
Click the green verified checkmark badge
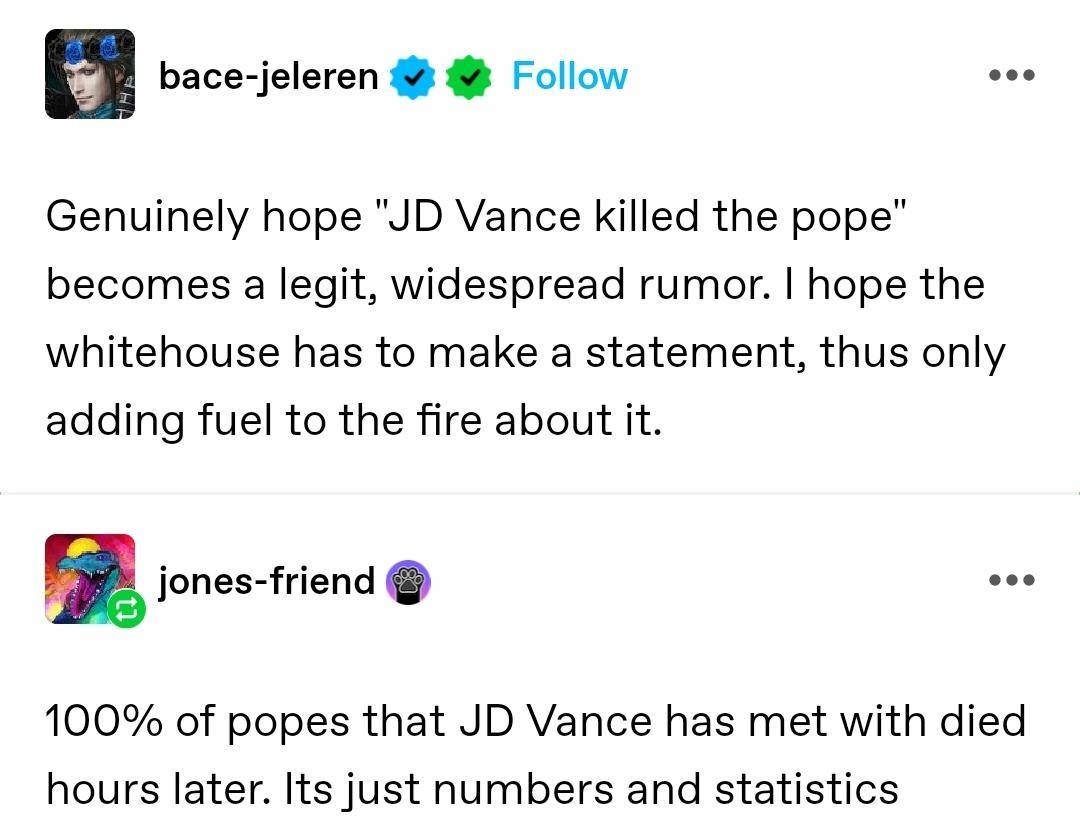(x=469, y=77)
